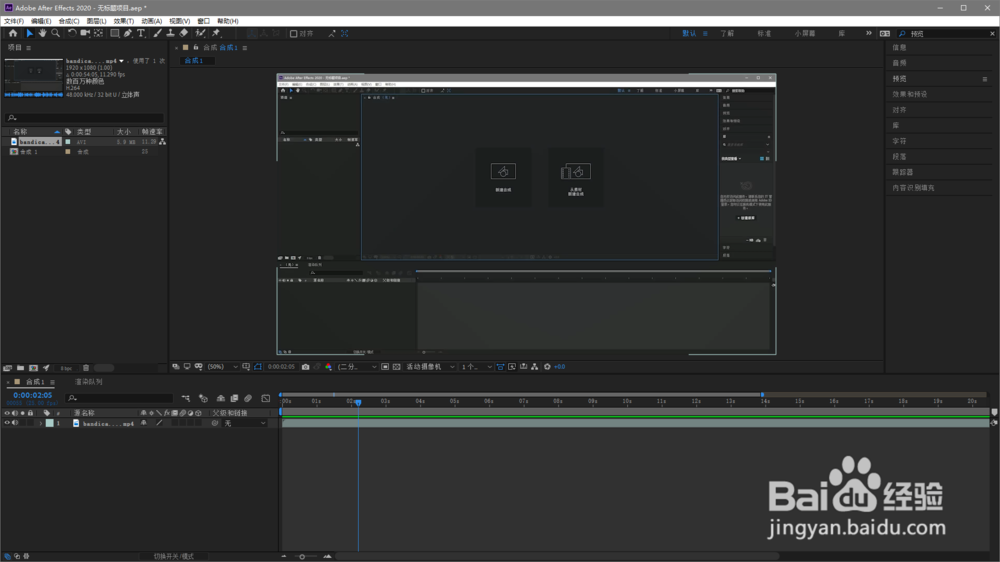Select the Eraser tool
1000x562 pixels.
tap(184, 33)
